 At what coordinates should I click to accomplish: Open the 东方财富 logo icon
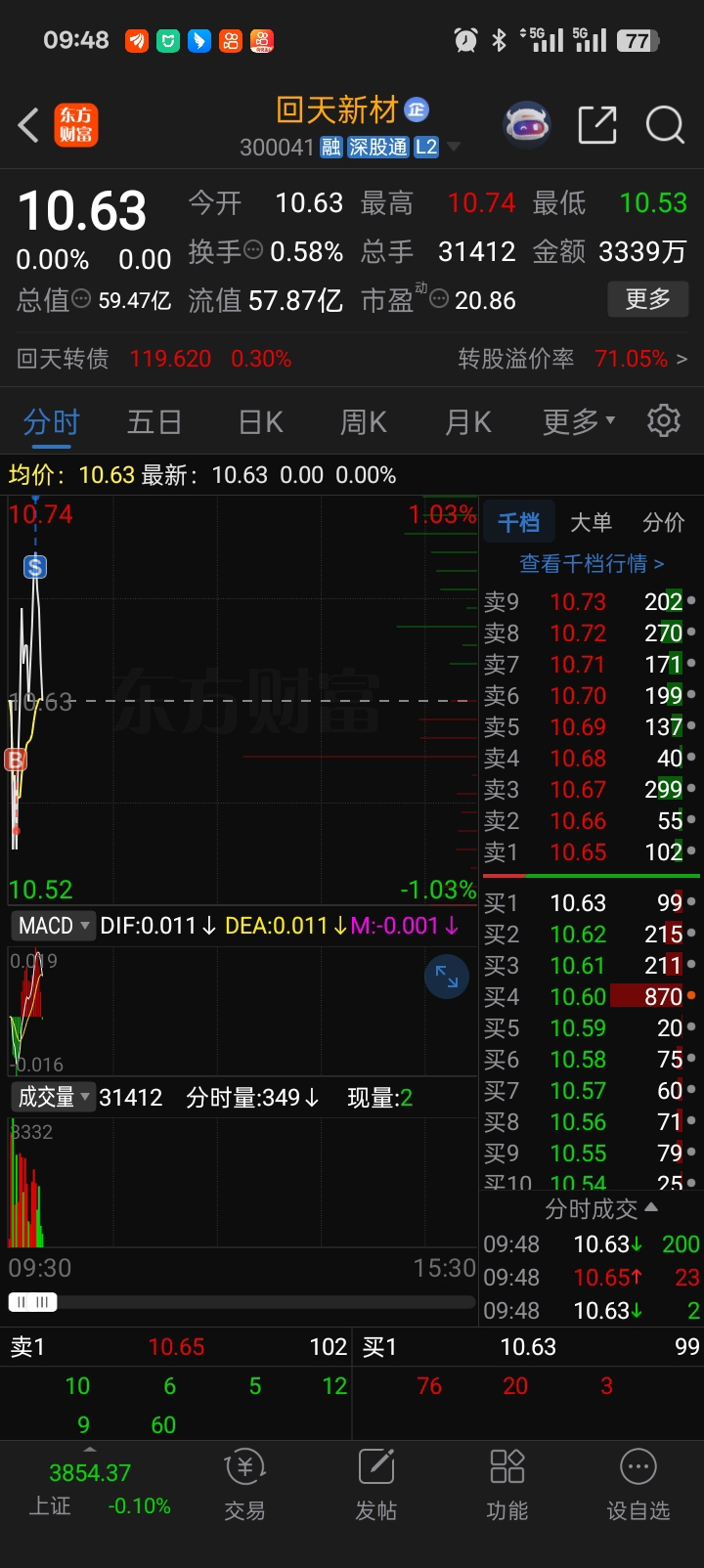(75, 125)
